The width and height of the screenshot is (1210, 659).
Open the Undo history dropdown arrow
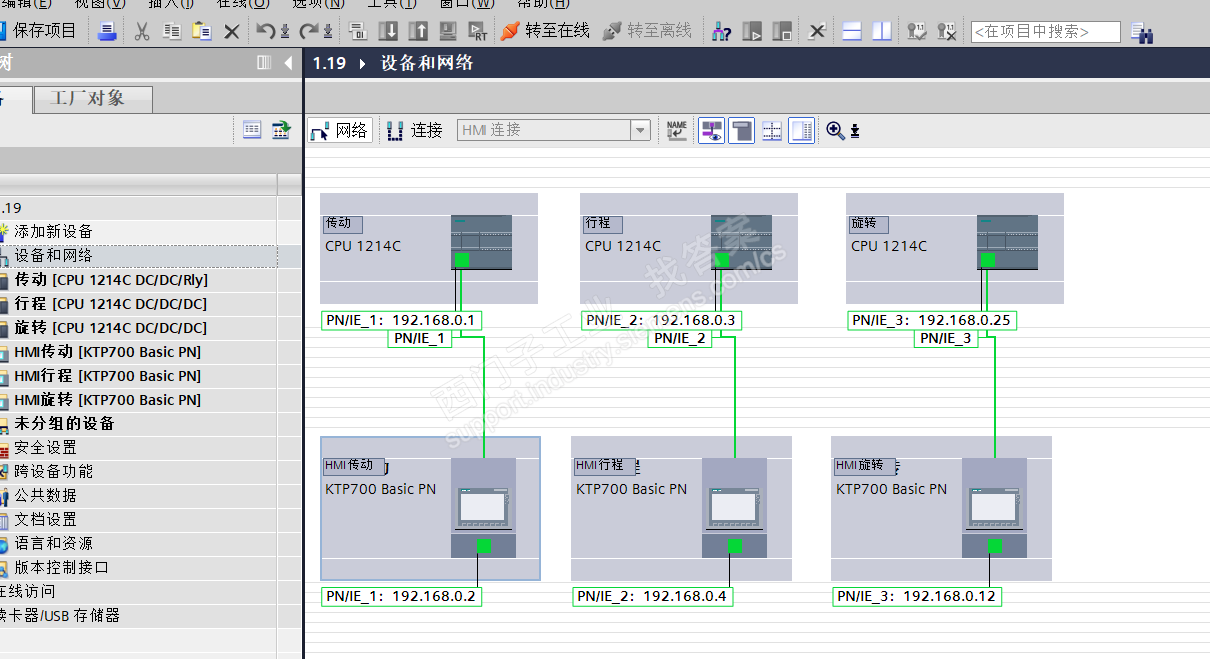pos(284,32)
